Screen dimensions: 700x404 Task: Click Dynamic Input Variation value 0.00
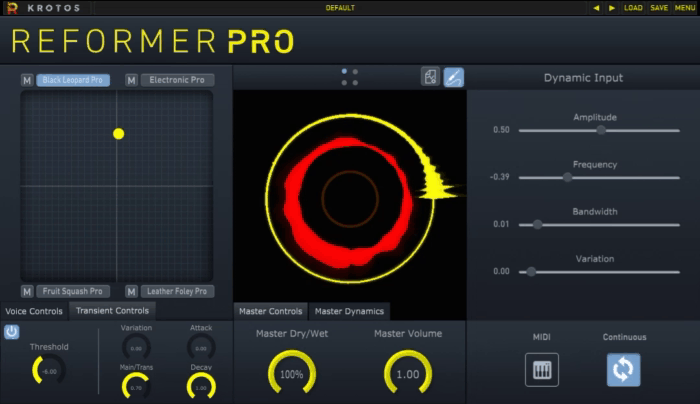[501, 271]
